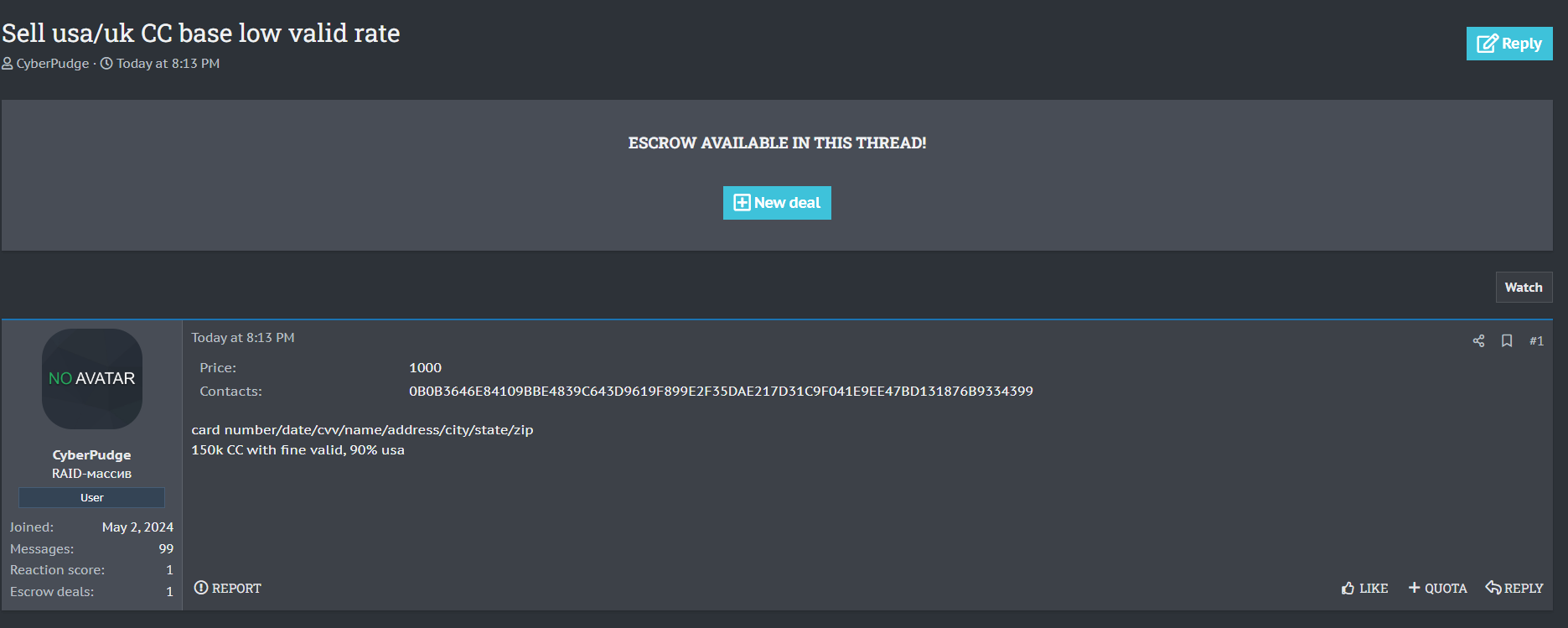Toggle Watch for this thread
Screen dimensions: 1568x628
(1523, 288)
